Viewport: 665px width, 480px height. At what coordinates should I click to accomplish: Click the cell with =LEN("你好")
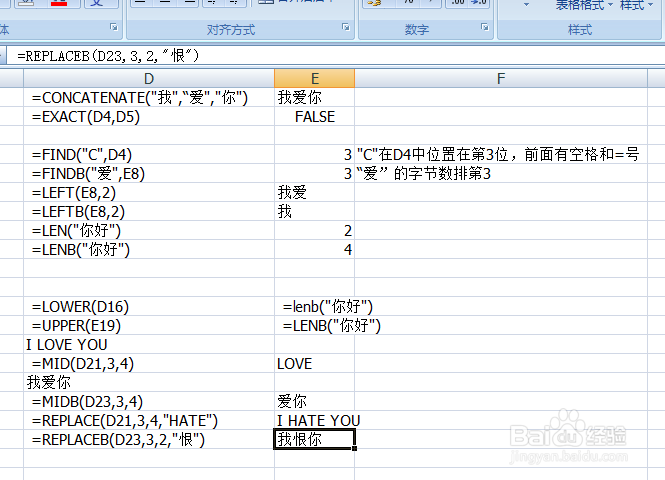point(149,231)
